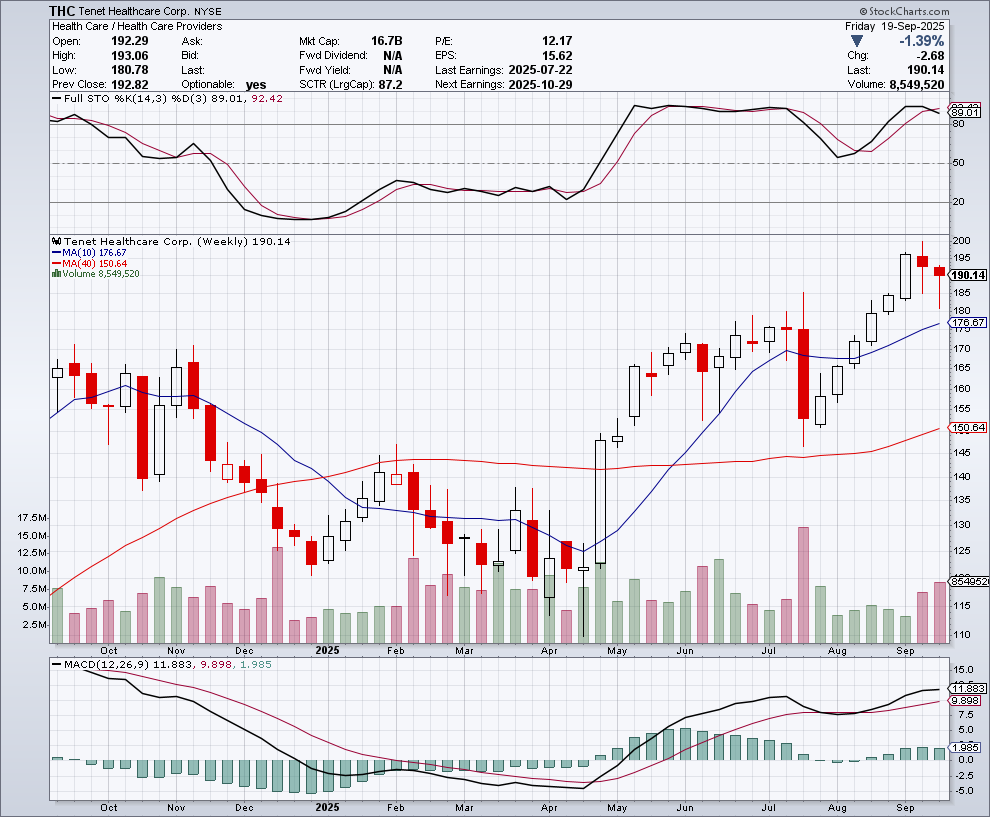Click the black MACD legend line marker
Screen dimensions: 990x817
point(57,664)
